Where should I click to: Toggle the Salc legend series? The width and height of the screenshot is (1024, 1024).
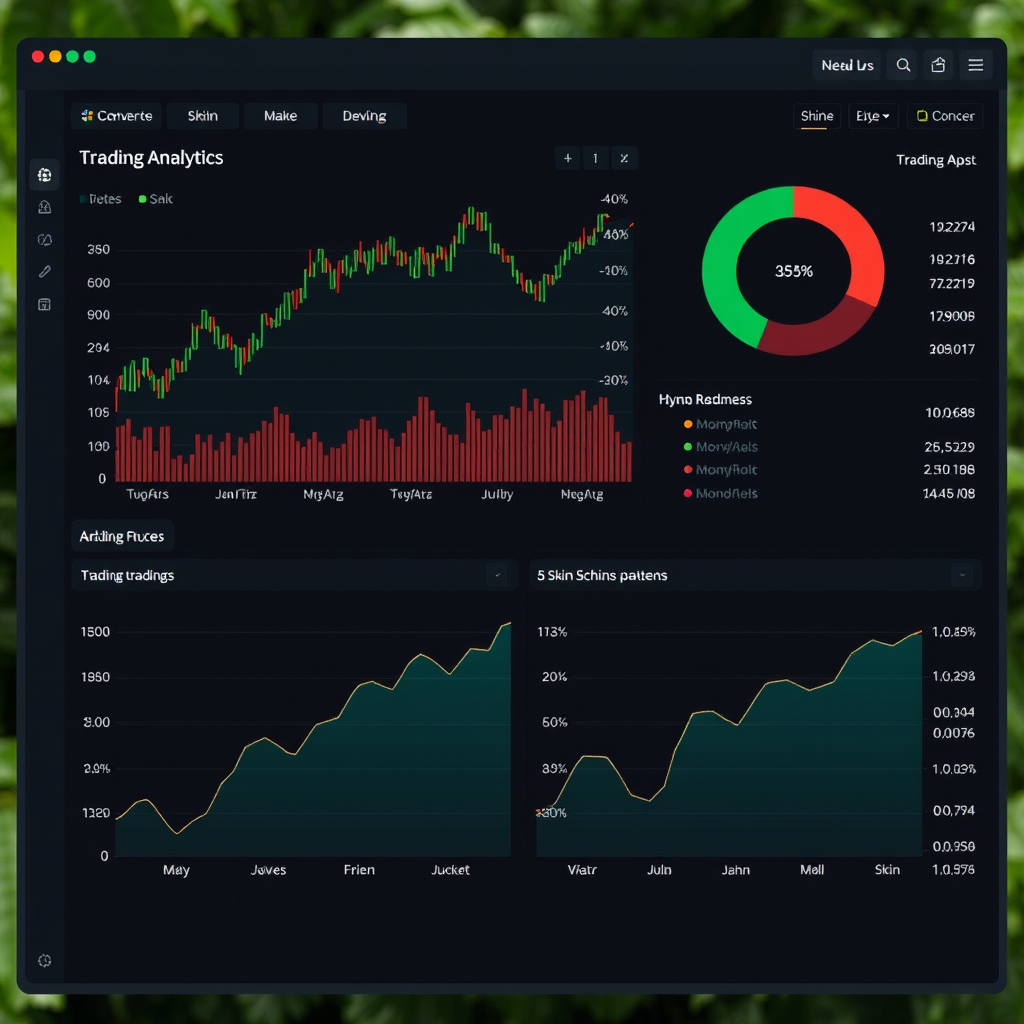click(155, 199)
